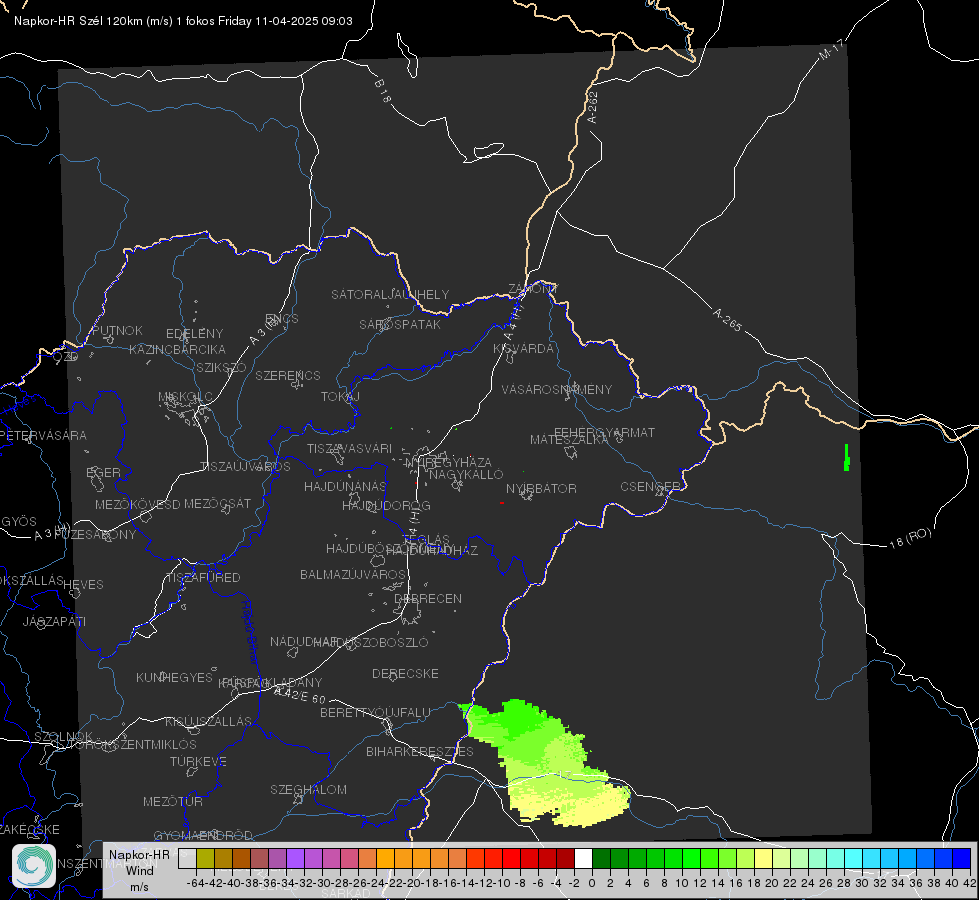Screen dimensions: 979x900
Task: Click the TURKEVE label
Action: point(199,761)
